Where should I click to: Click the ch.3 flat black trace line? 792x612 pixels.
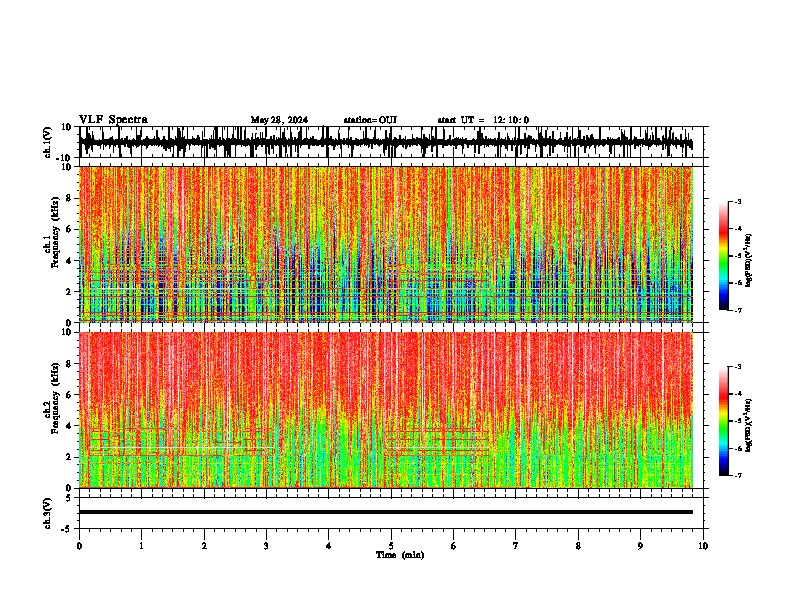pyautogui.click(x=385, y=512)
